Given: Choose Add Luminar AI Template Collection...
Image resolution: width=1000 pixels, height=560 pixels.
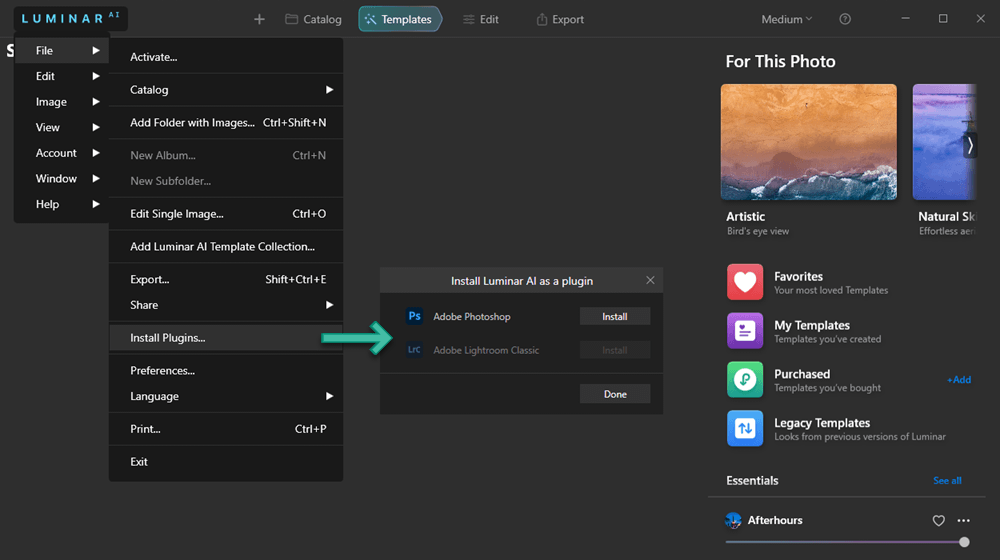Looking at the screenshot, I should pyautogui.click(x=226, y=246).
